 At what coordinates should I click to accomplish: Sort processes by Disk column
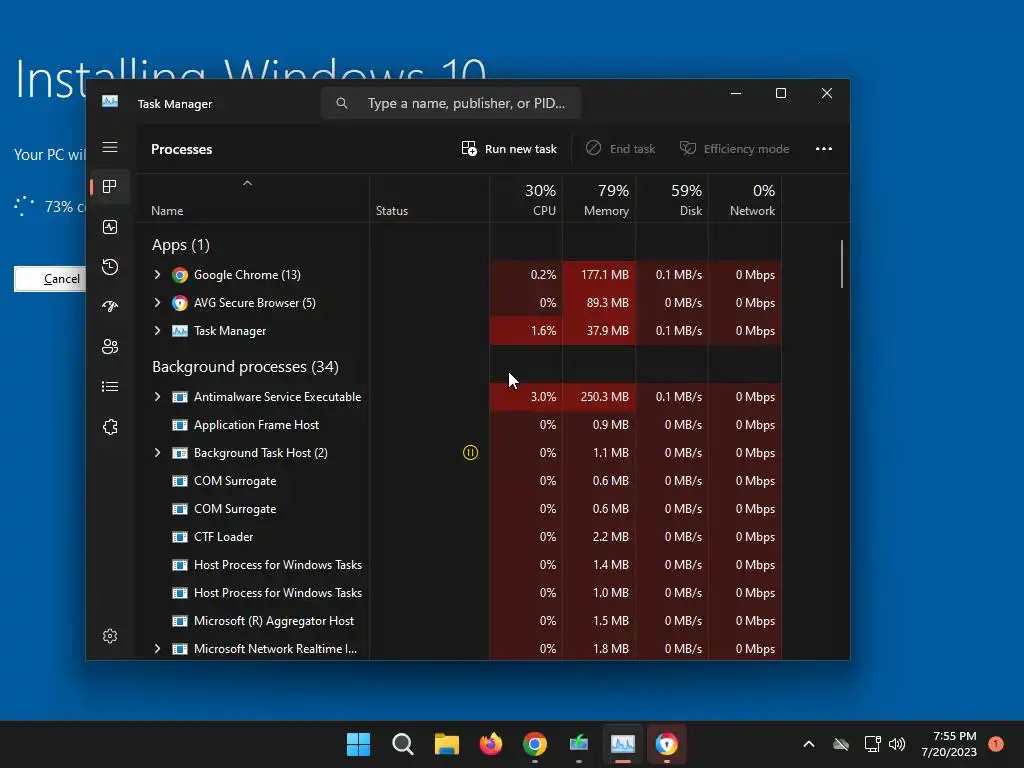pyautogui.click(x=673, y=200)
